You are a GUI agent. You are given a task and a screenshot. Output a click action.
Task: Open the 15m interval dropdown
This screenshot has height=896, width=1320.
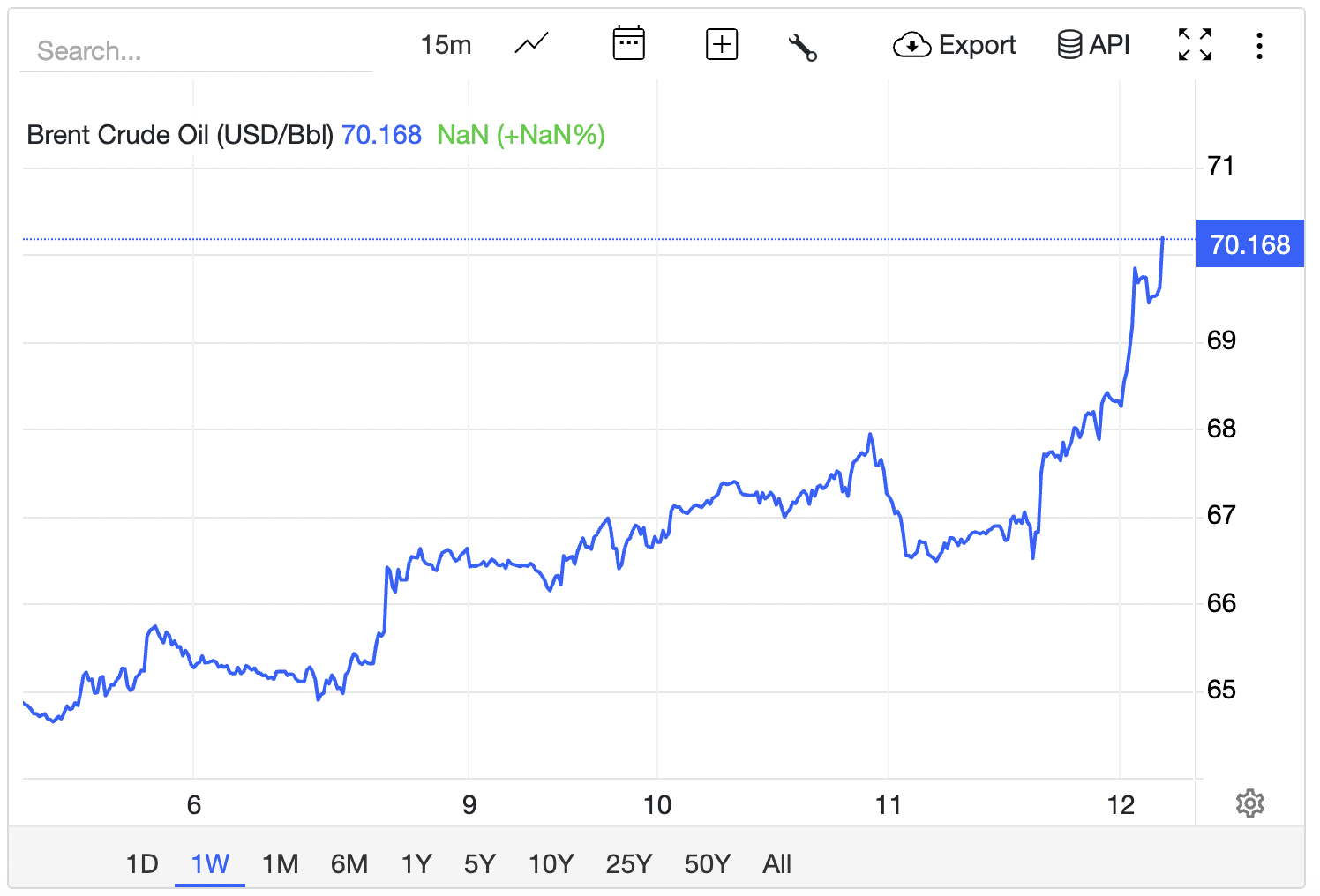coord(446,44)
